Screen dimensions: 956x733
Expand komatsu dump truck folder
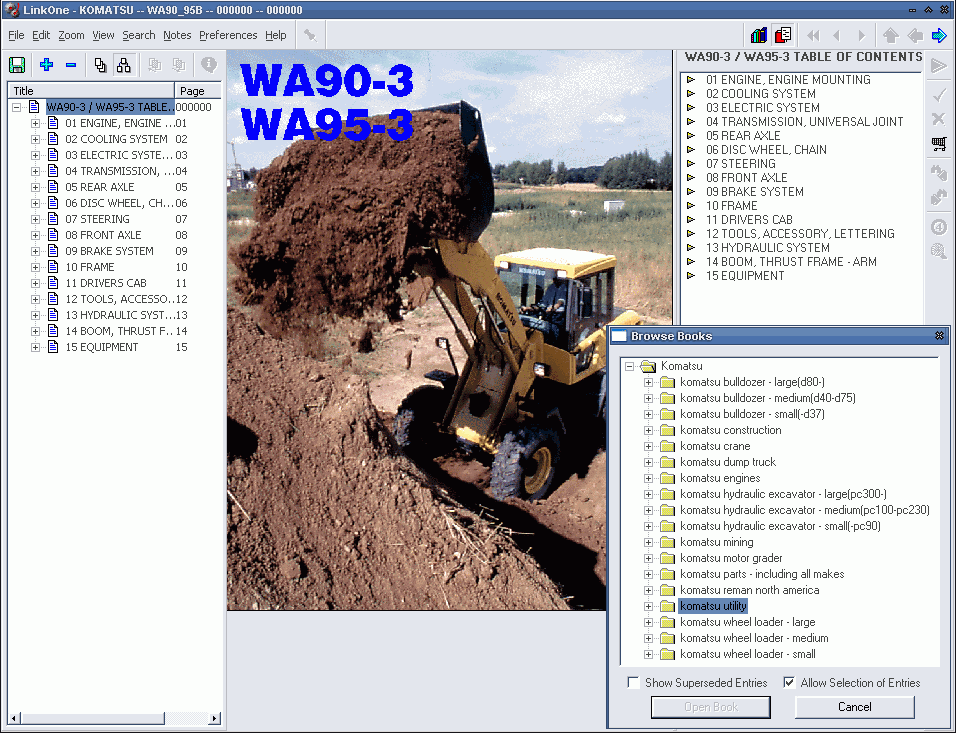point(648,462)
